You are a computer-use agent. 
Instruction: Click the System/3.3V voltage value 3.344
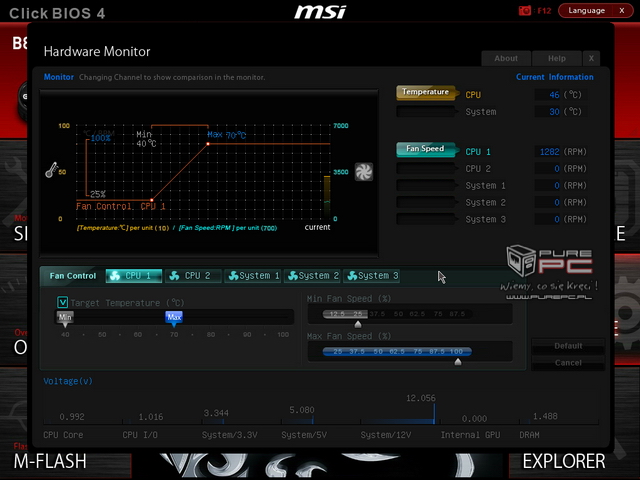point(216,413)
